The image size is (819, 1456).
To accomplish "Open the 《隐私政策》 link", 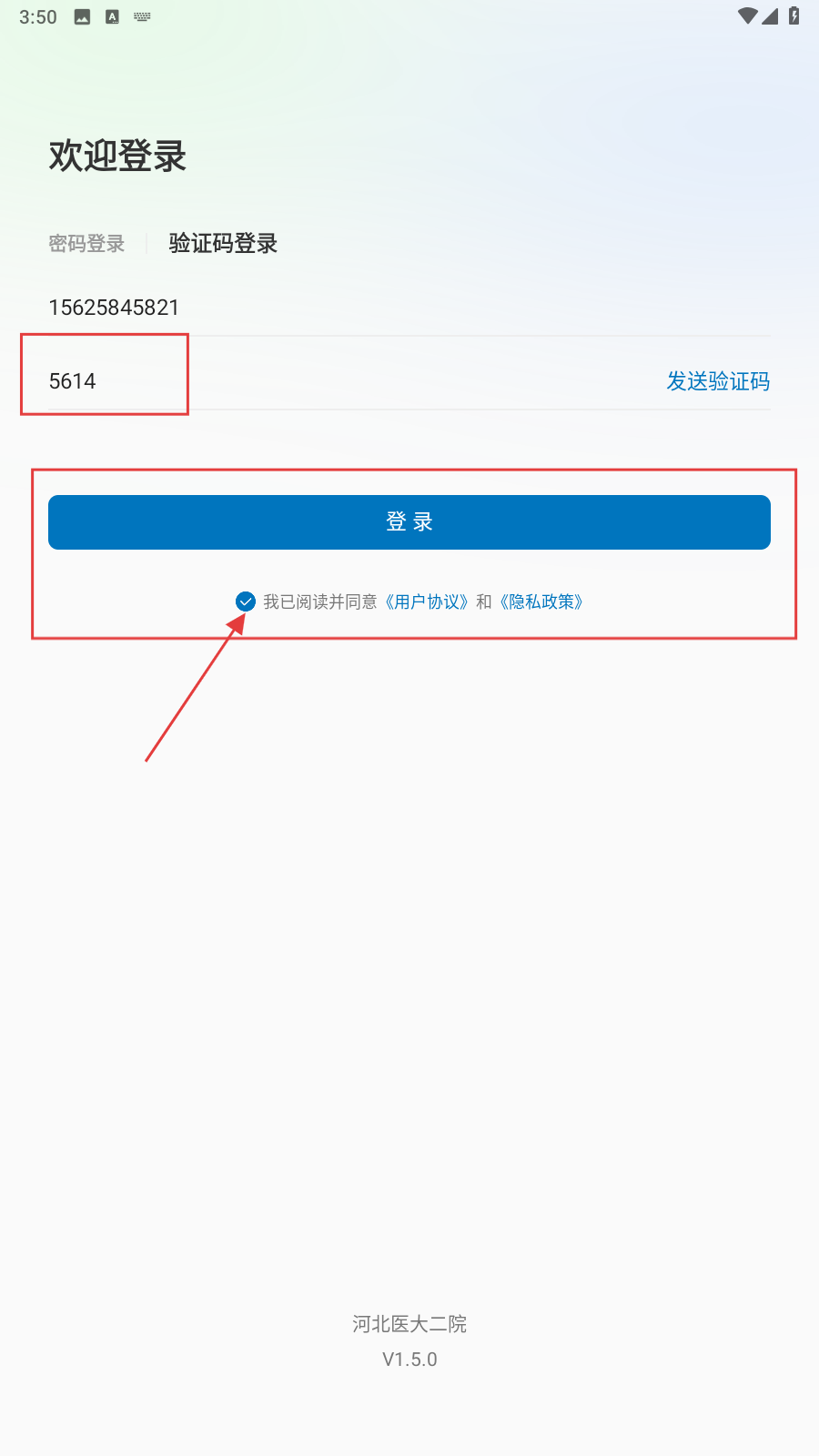I will click(x=541, y=602).
